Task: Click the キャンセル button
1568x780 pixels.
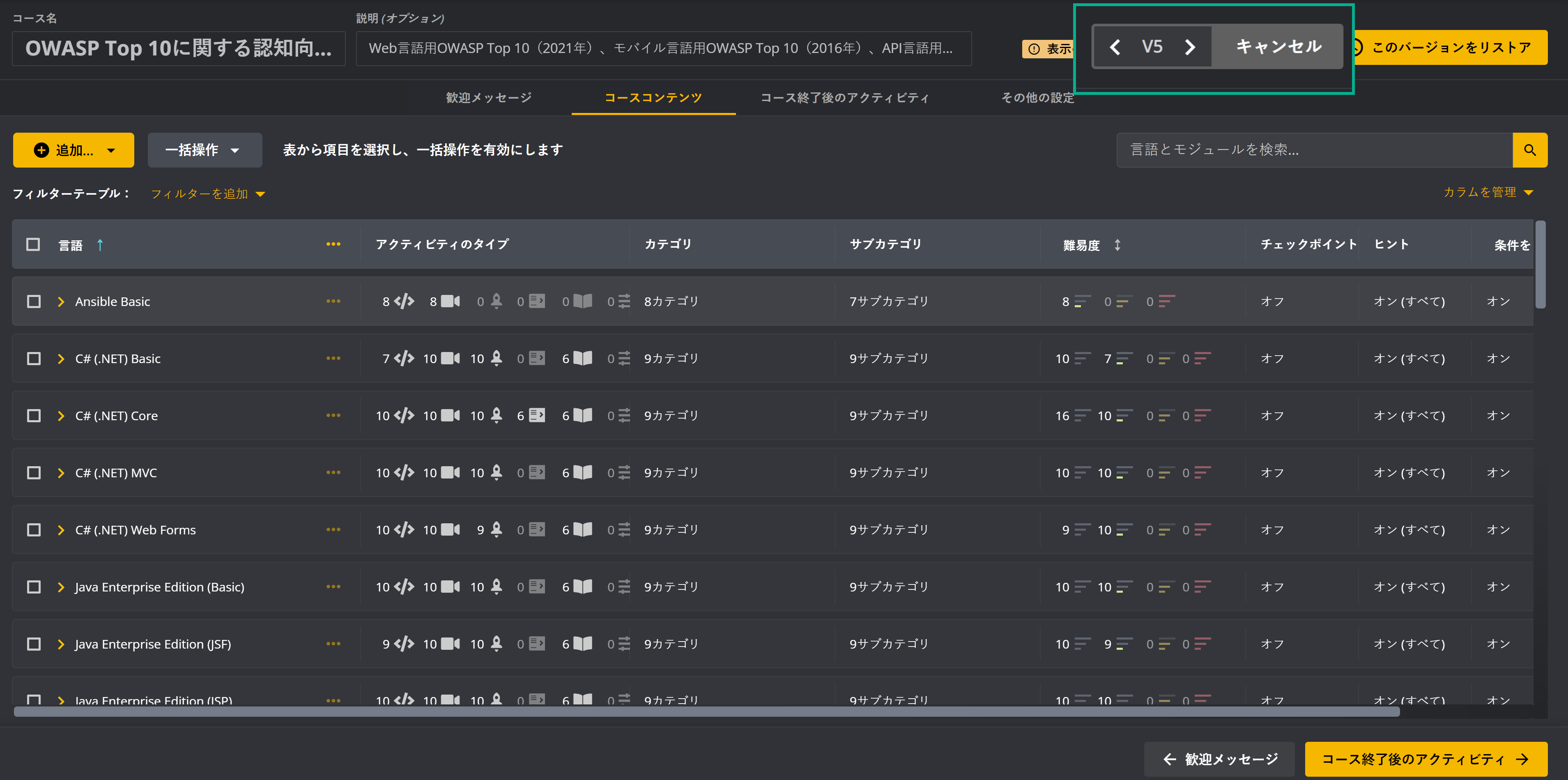Action: click(1278, 47)
